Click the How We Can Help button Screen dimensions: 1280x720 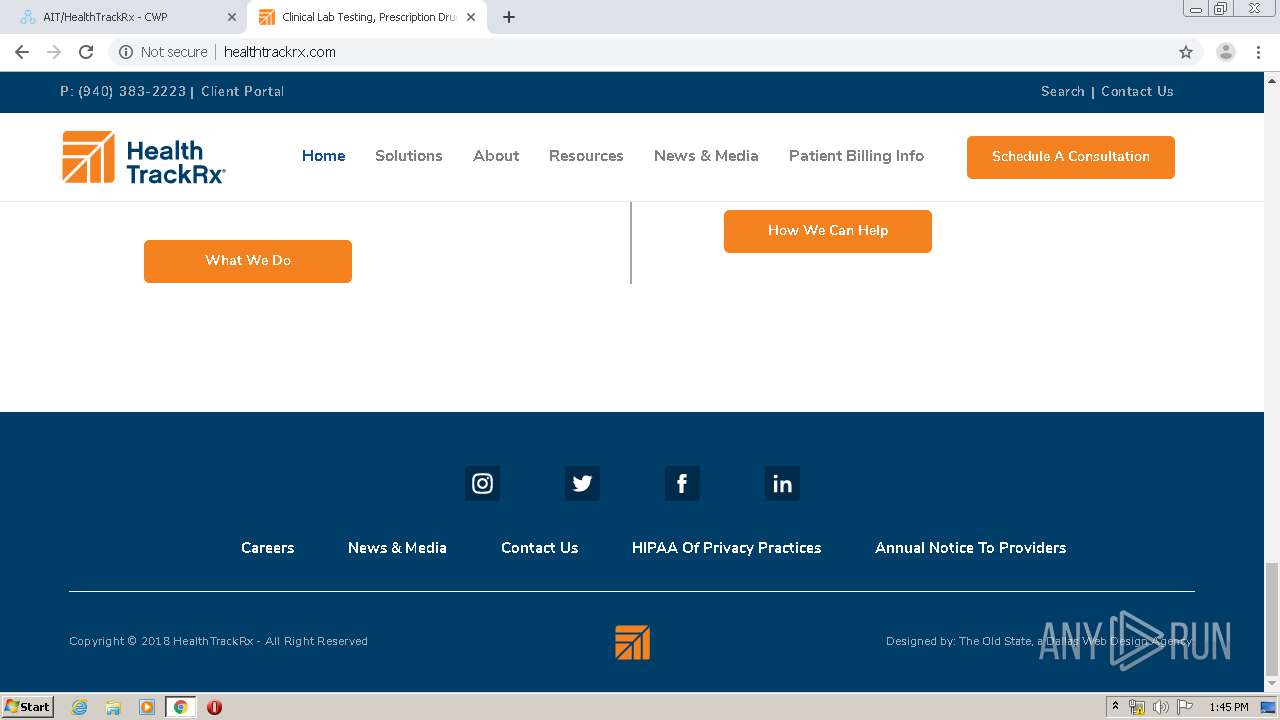coord(828,231)
